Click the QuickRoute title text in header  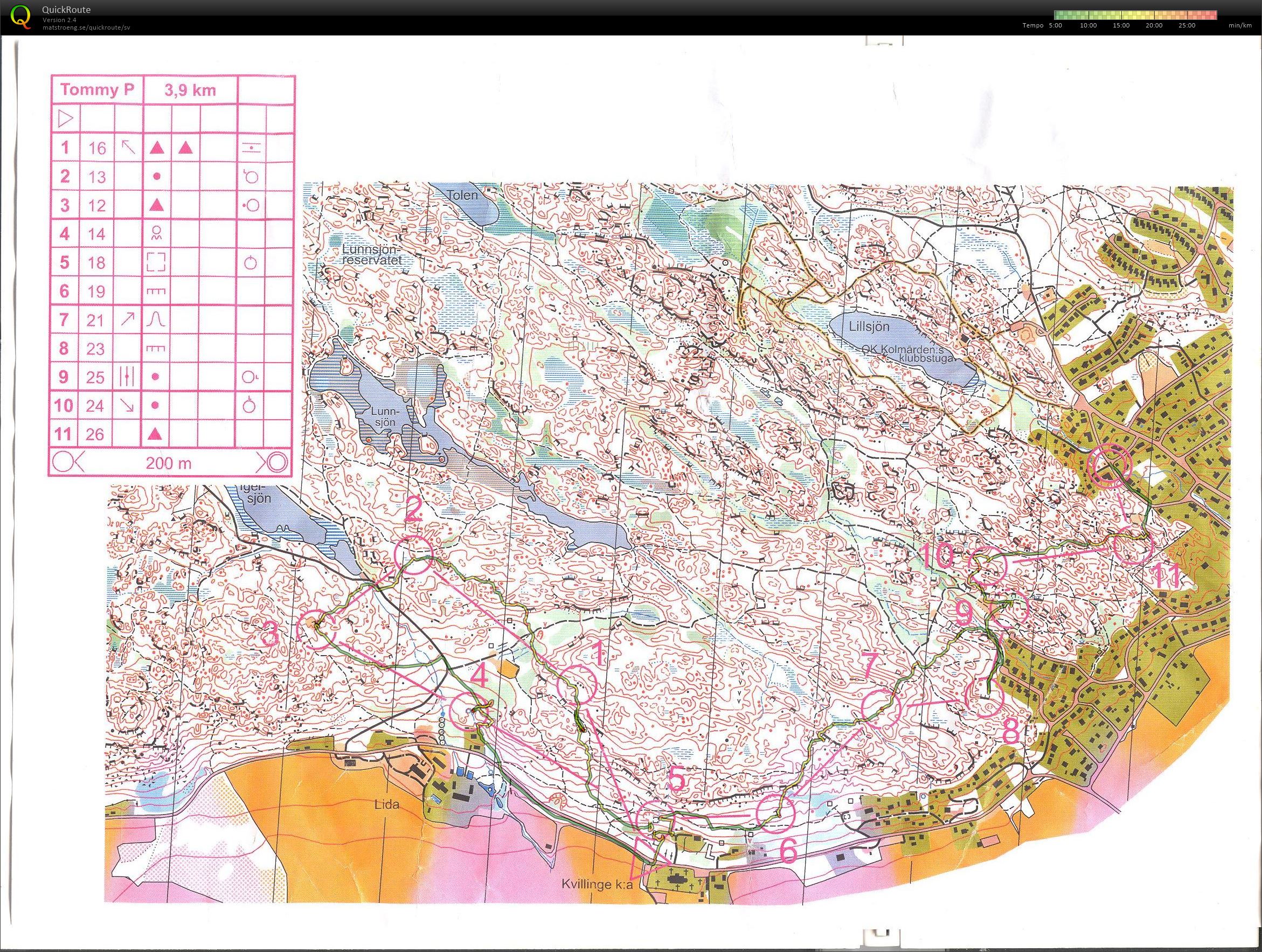point(66,10)
